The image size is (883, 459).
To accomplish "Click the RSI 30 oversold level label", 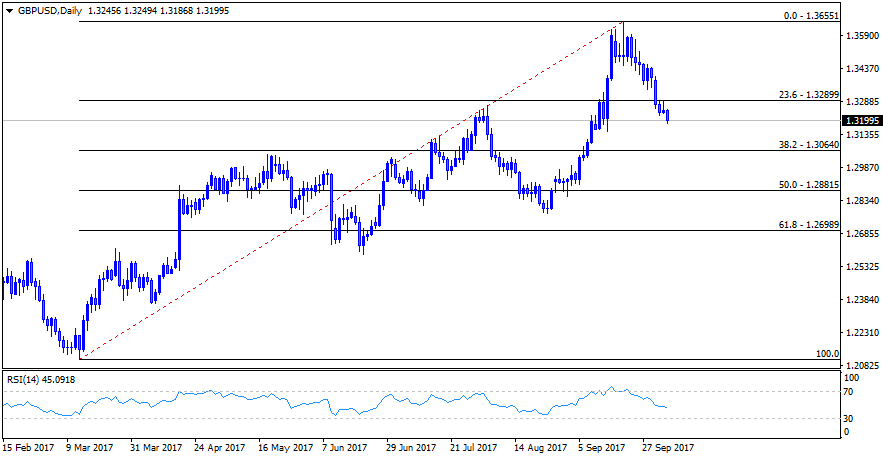I will (851, 418).
